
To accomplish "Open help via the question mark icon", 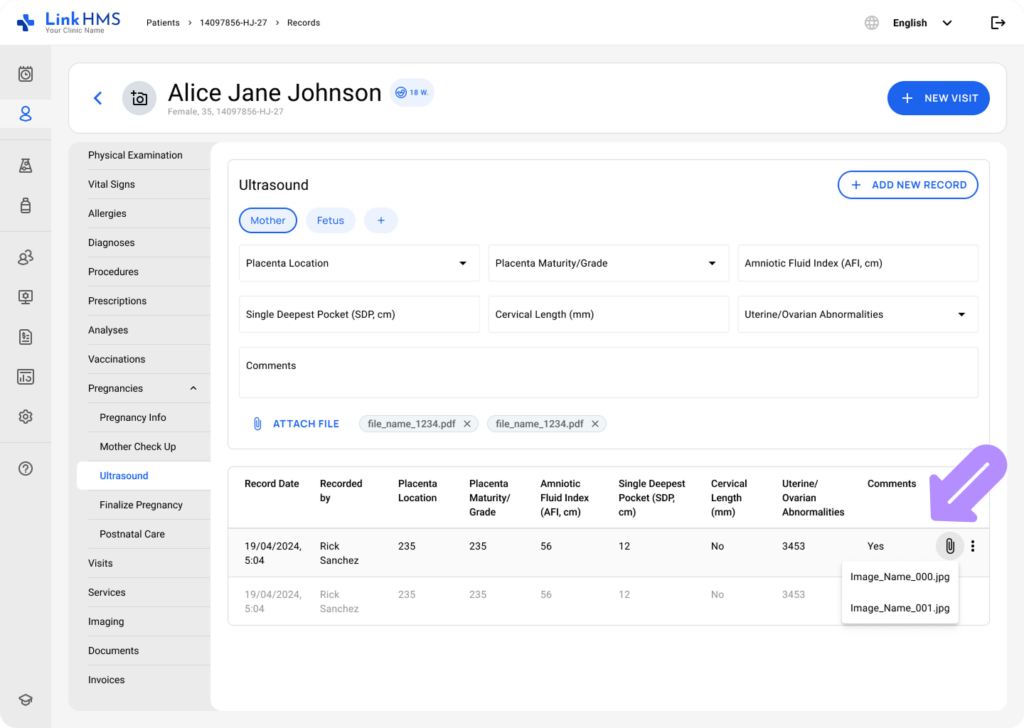I will click(25, 468).
